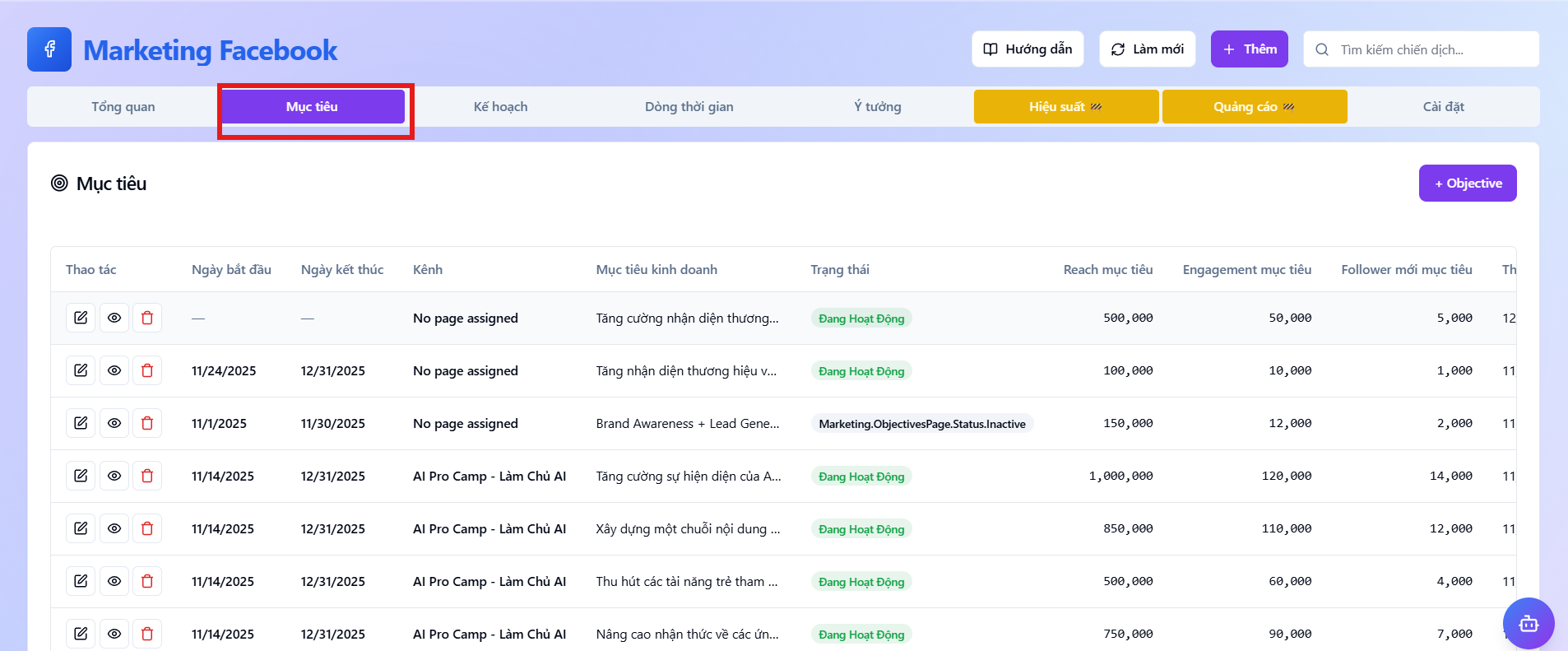The image size is (1568, 651).
Task: Edit the objective with 1,000,000 reach target
Action: [x=81, y=476]
